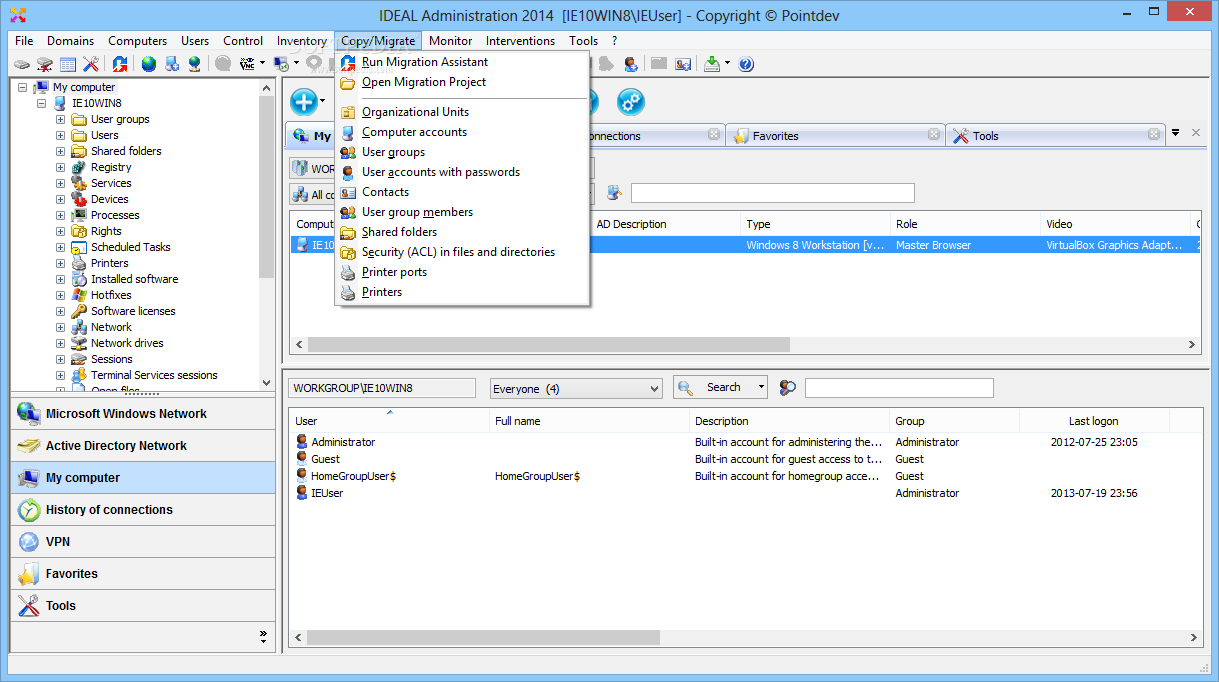The image size is (1219, 682).
Task: Open the Inventory menu
Action: pyautogui.click(x=301, y=41)
